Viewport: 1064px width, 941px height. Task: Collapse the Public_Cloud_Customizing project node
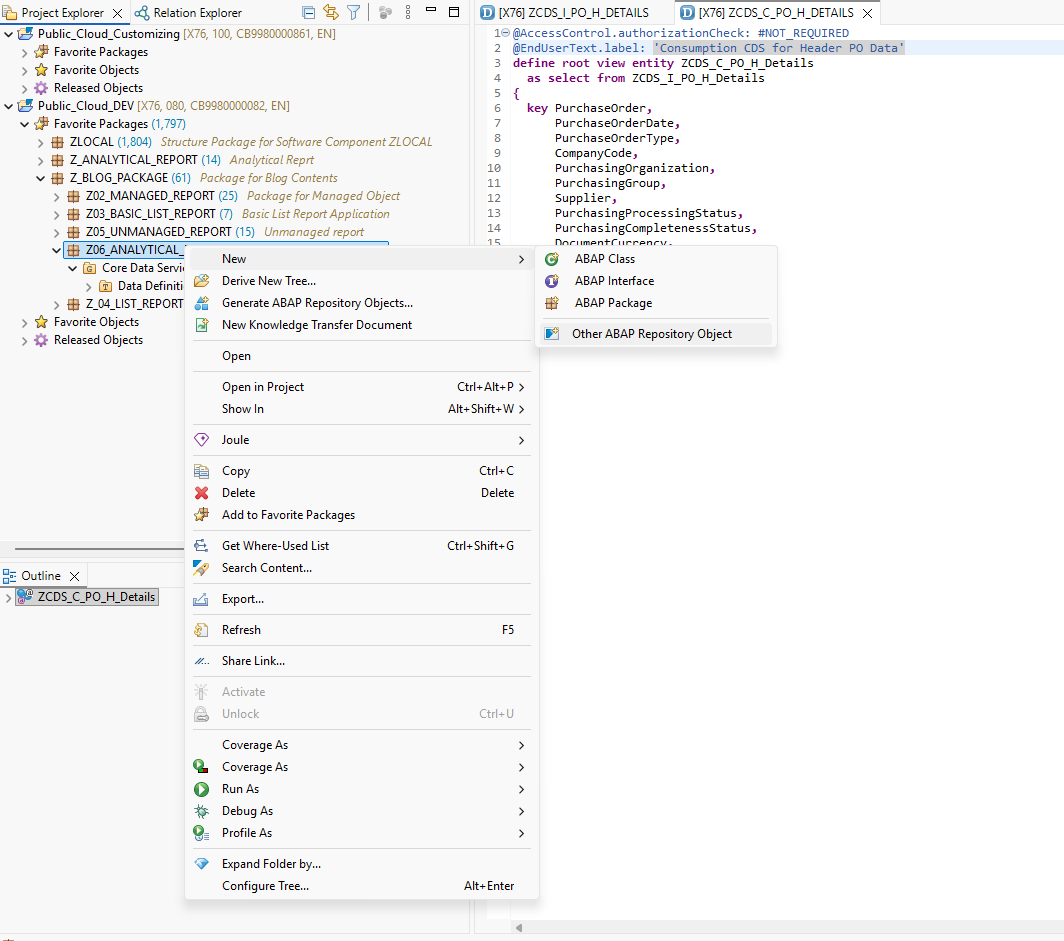pyautogui.click(x=9, y=34)
